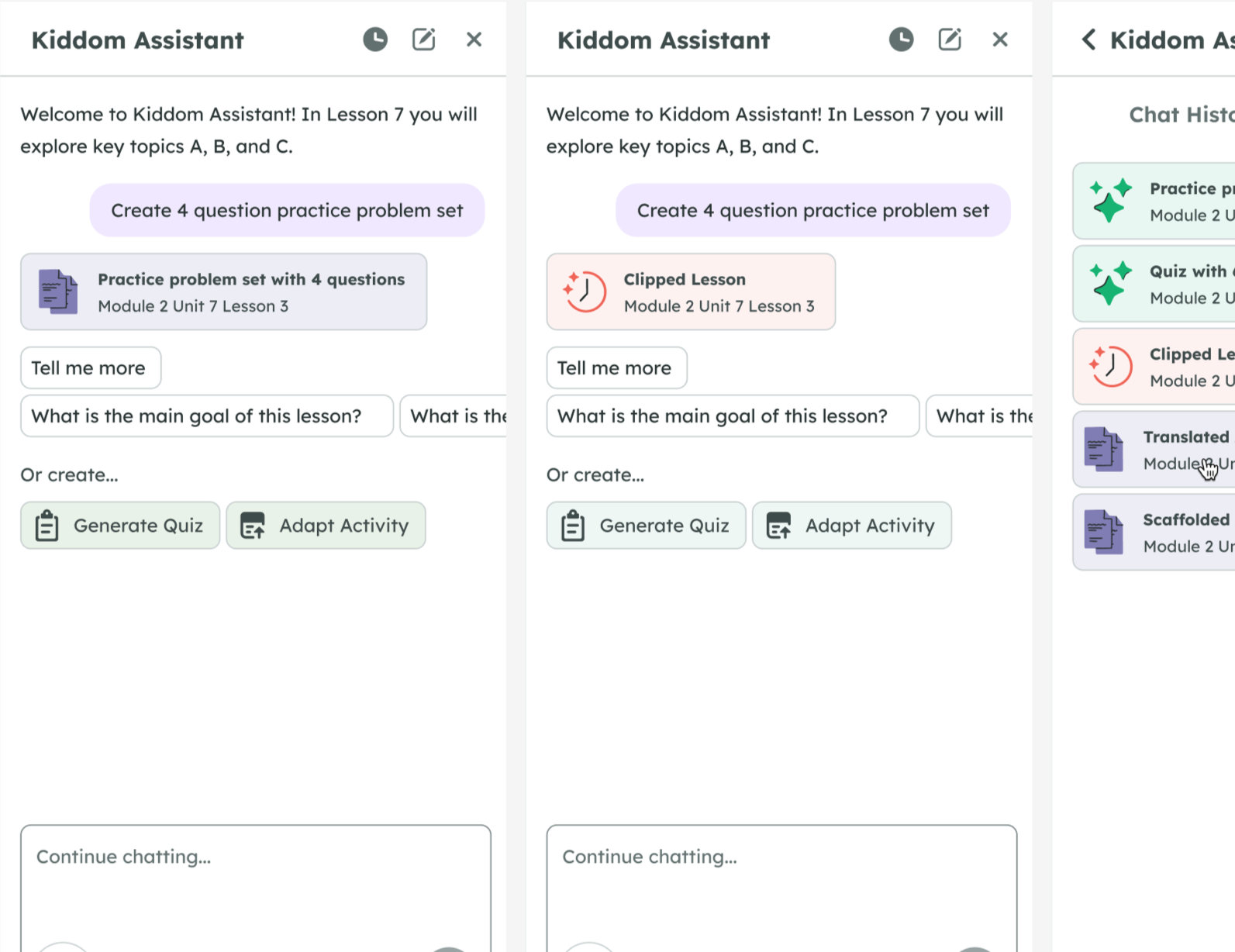
Task: Click the document icon of the Scaffolded history item
Action: pos(1104,533)
